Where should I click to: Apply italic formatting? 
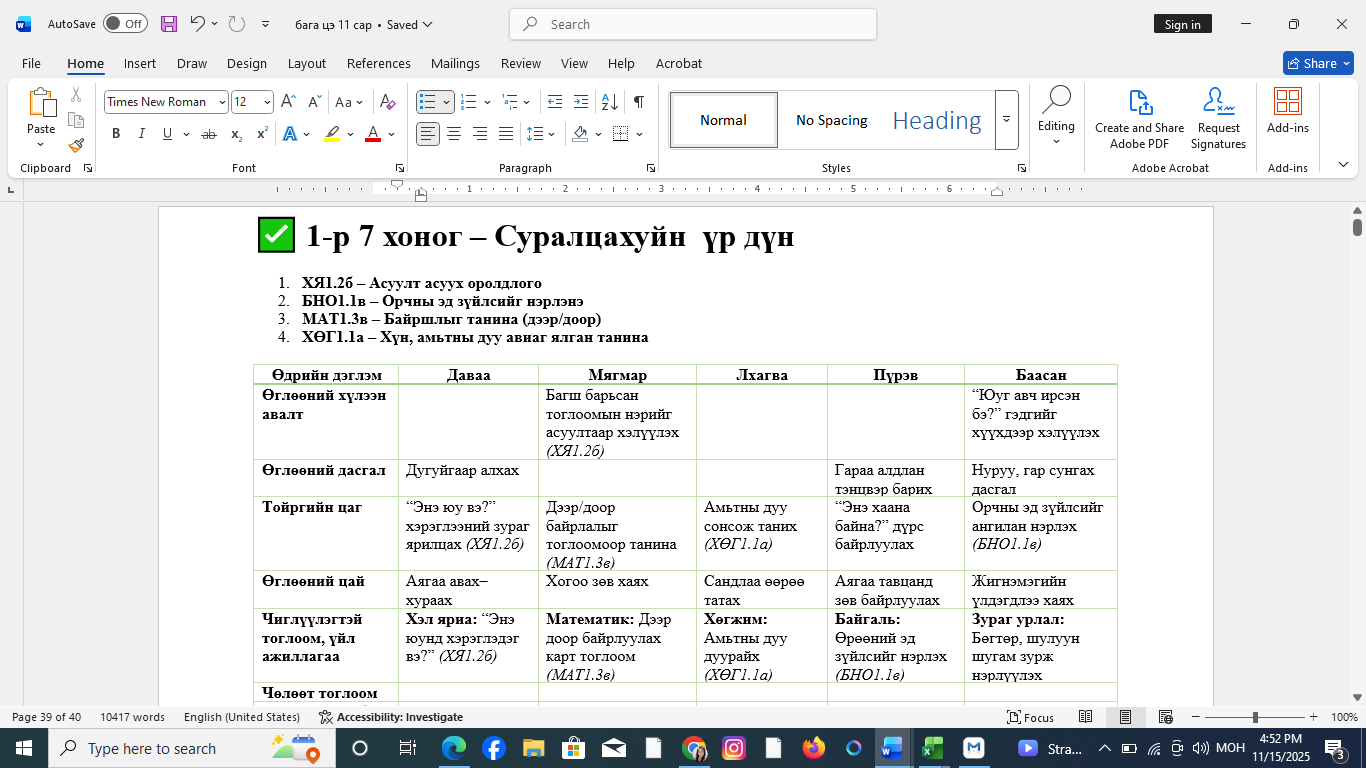click(141, 133)
